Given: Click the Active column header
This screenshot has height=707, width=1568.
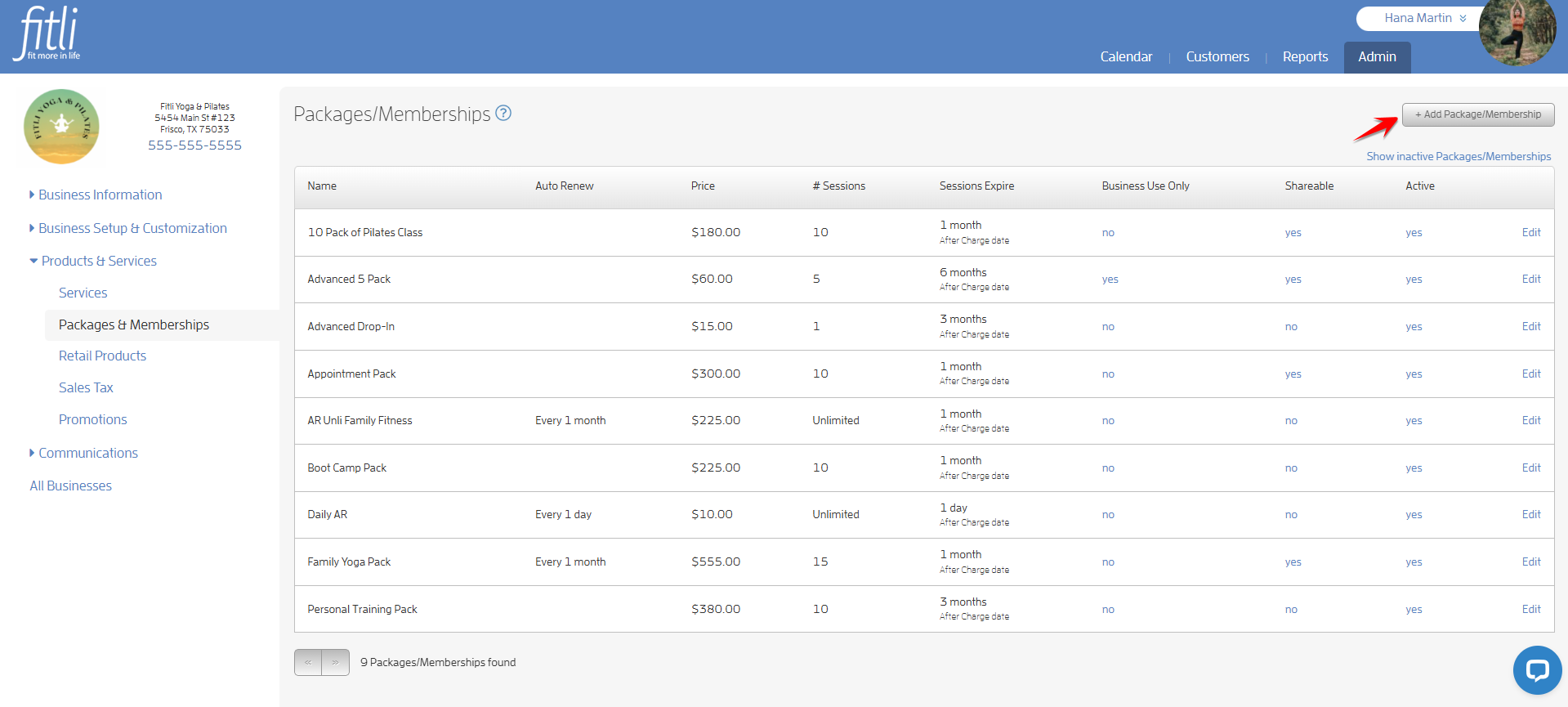Looking at the screenshot, I should click(1420, 186).
